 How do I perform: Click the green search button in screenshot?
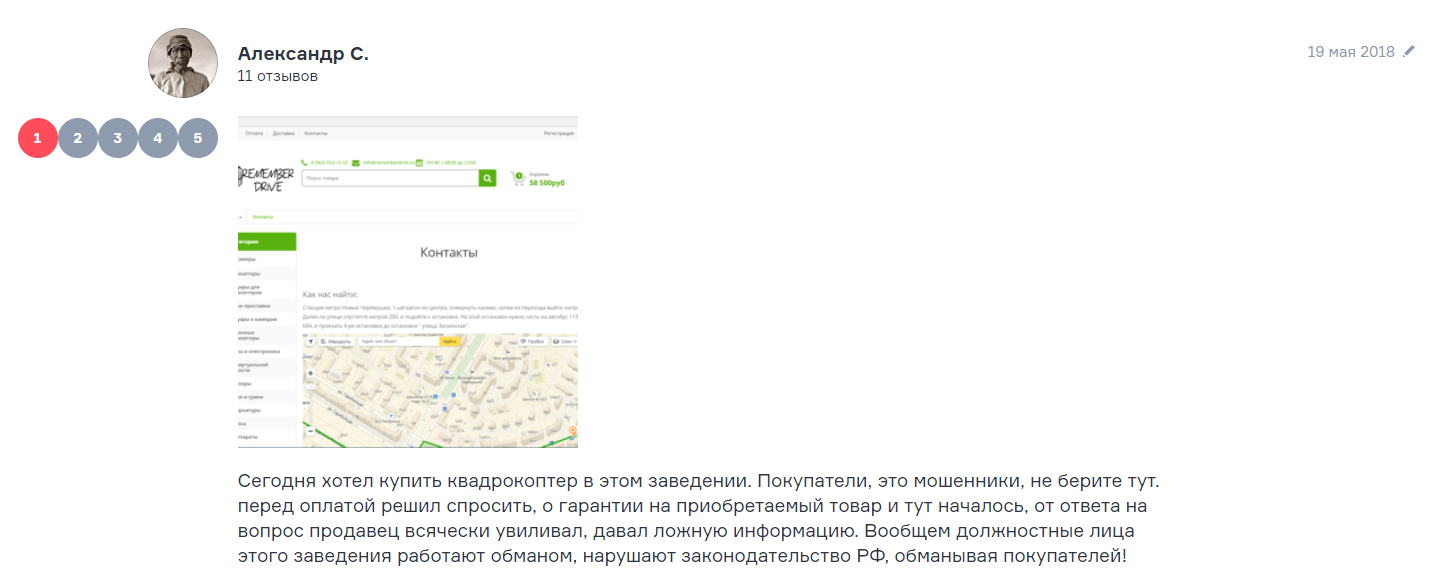click(x=487, y=178)
